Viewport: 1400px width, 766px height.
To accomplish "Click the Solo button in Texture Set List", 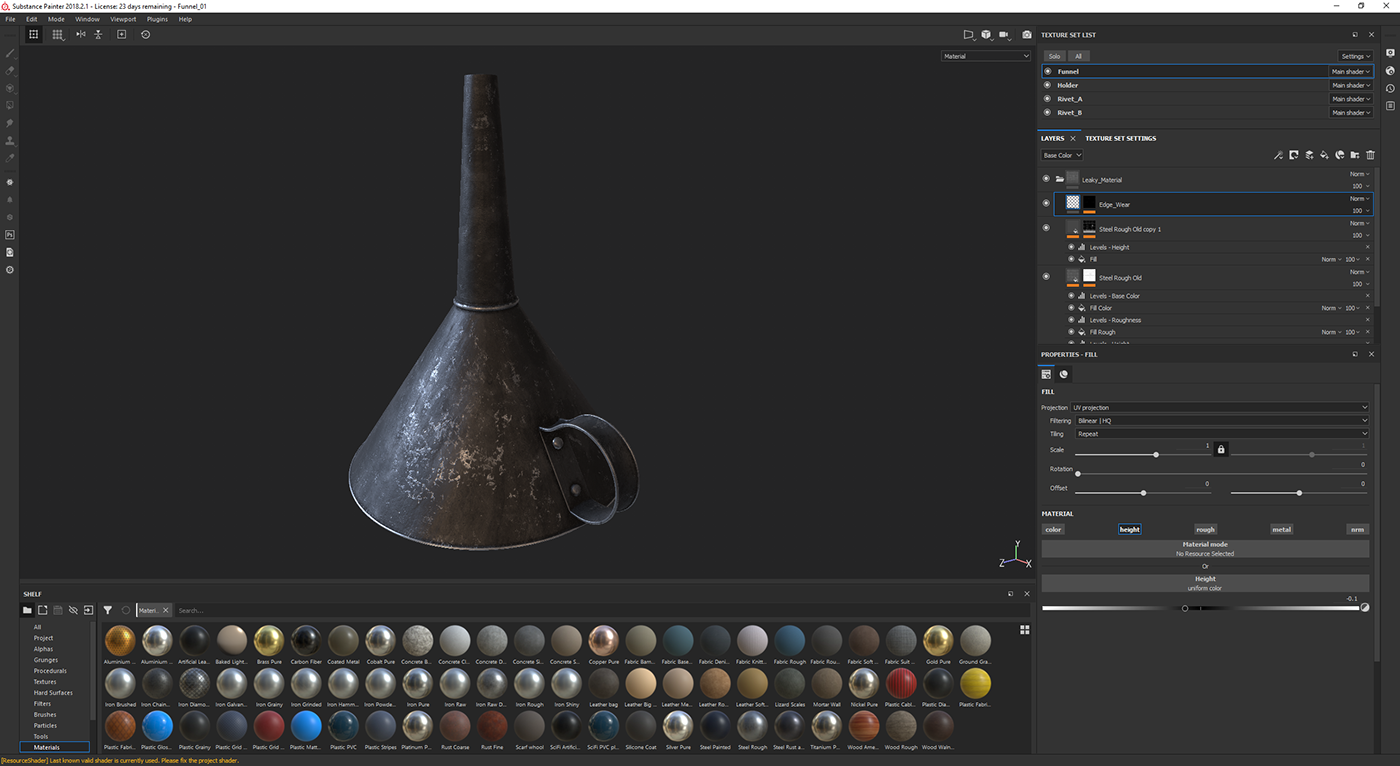I will [x=1054, y=56].
